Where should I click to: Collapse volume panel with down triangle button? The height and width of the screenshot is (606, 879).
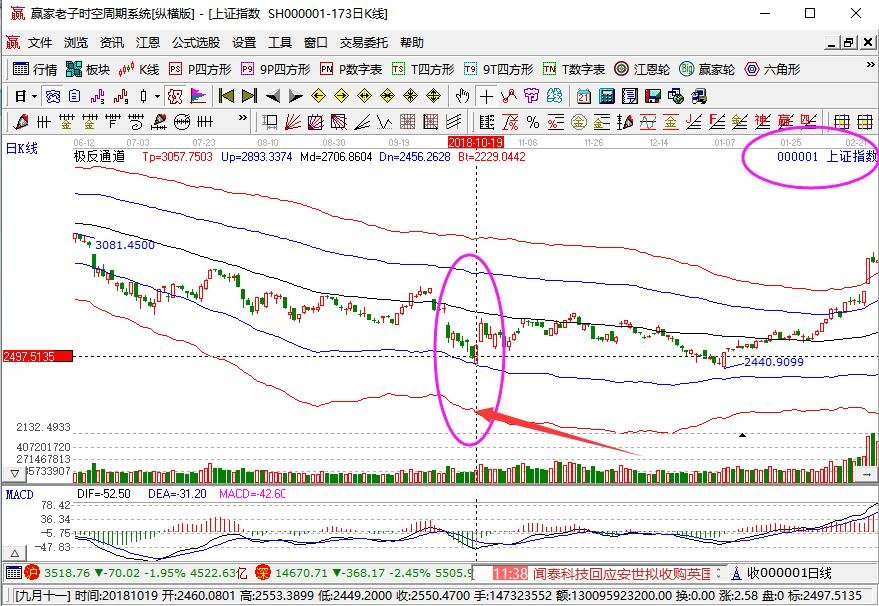(x=15, y=474)
